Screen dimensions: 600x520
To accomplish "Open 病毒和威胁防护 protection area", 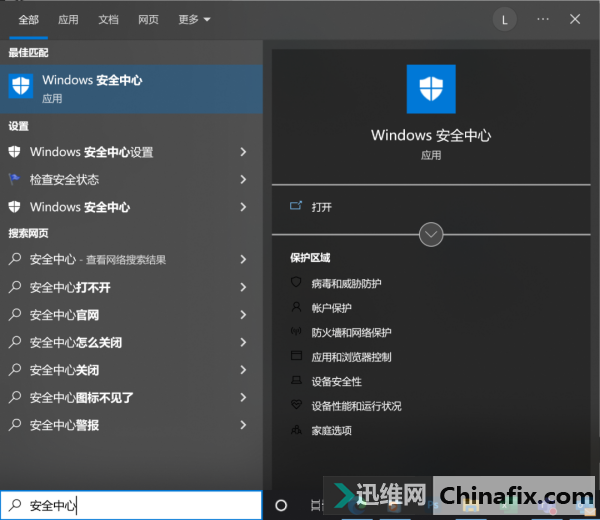I will point(346,283).
